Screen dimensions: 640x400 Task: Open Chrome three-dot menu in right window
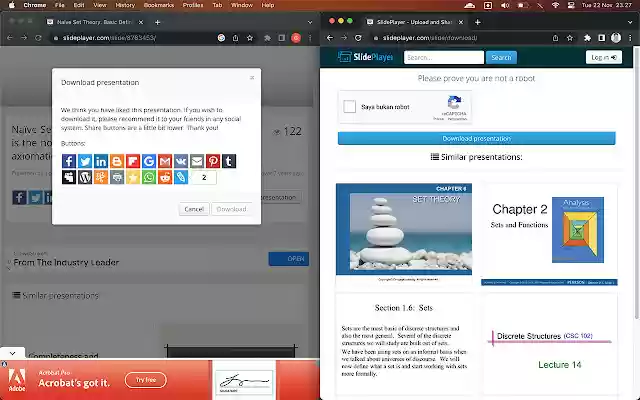(x=630, y=38)
